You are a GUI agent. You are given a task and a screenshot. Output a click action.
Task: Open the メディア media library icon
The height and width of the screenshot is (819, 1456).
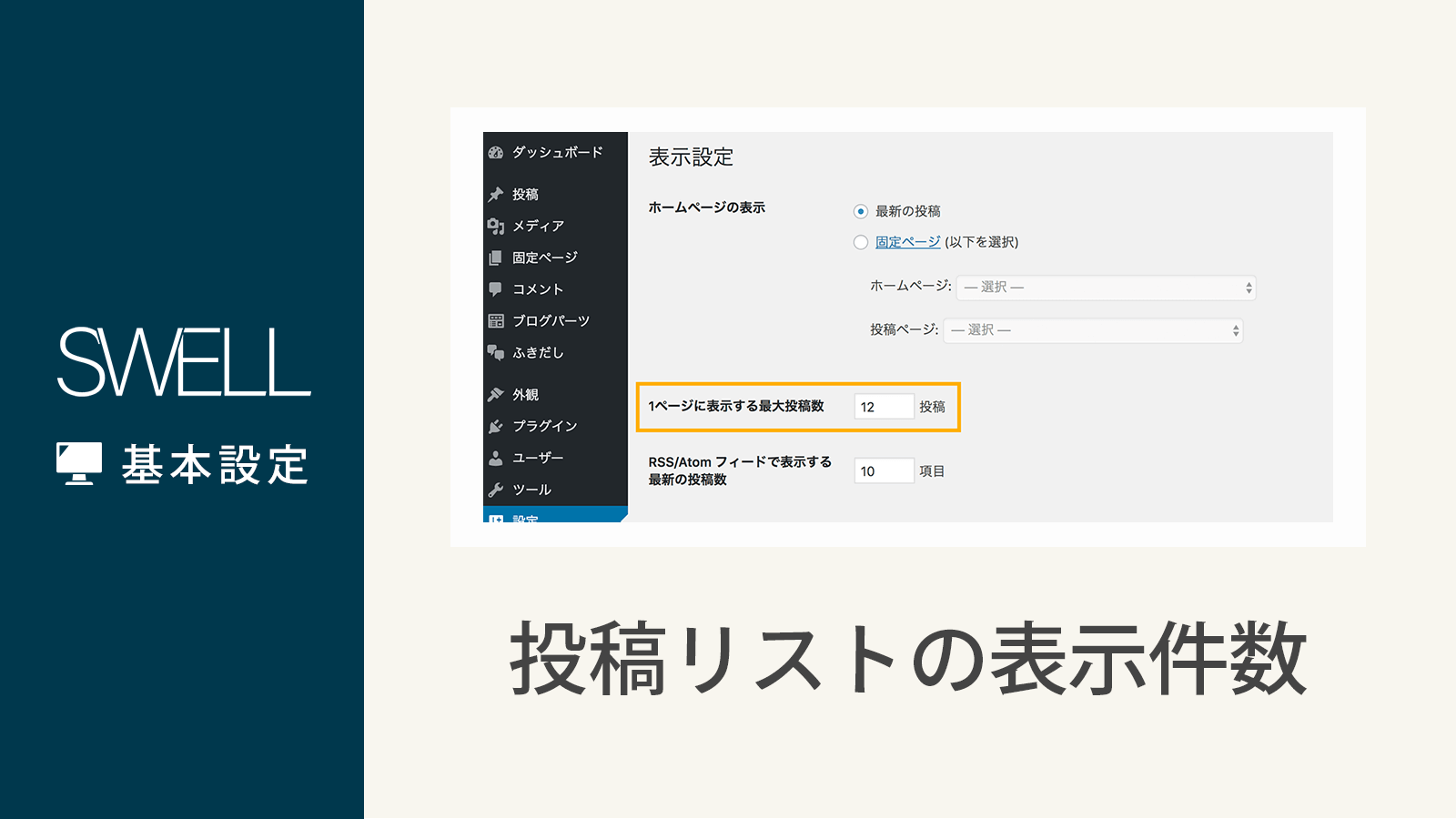pos(496,226)
